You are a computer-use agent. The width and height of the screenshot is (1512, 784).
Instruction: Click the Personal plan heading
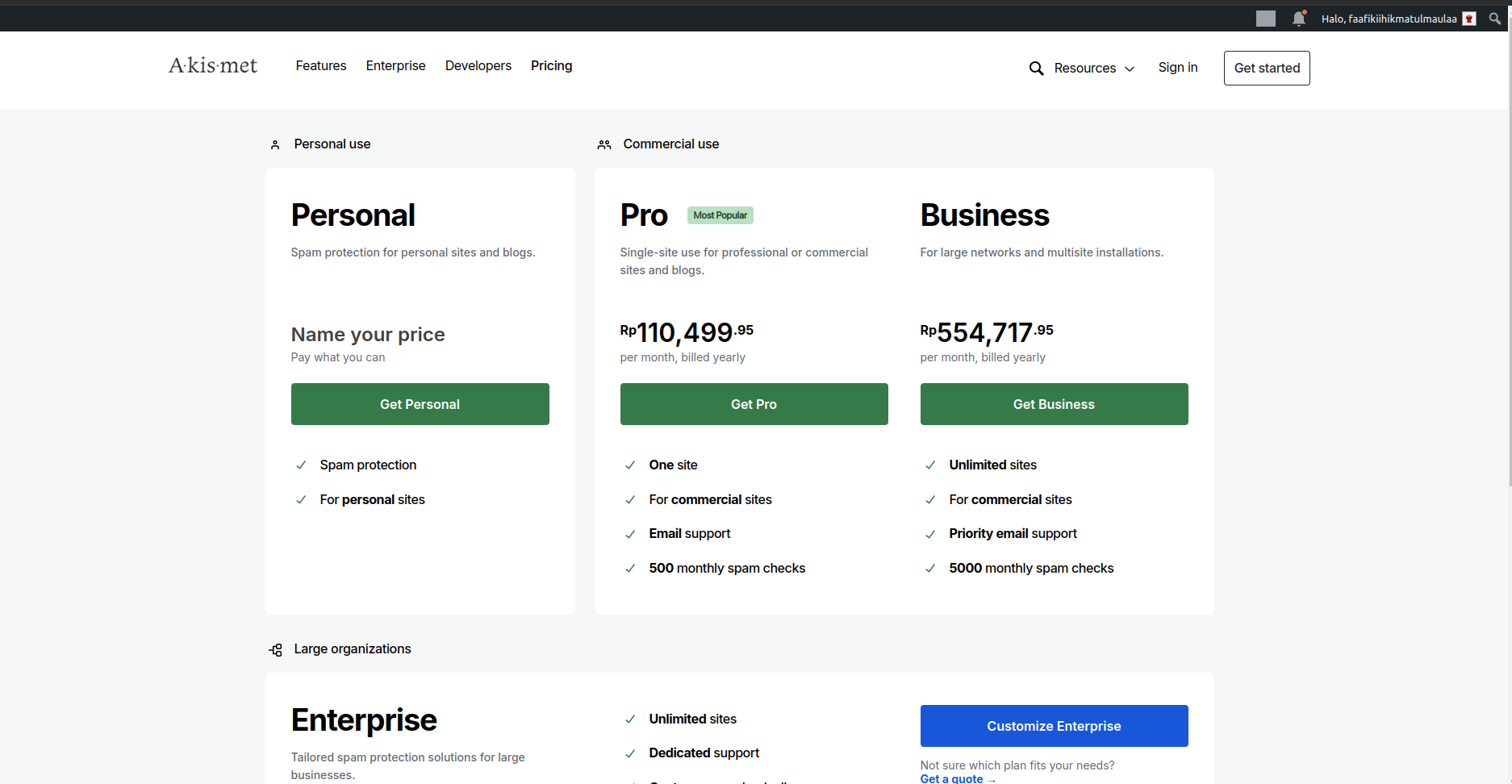click(353, 215)
